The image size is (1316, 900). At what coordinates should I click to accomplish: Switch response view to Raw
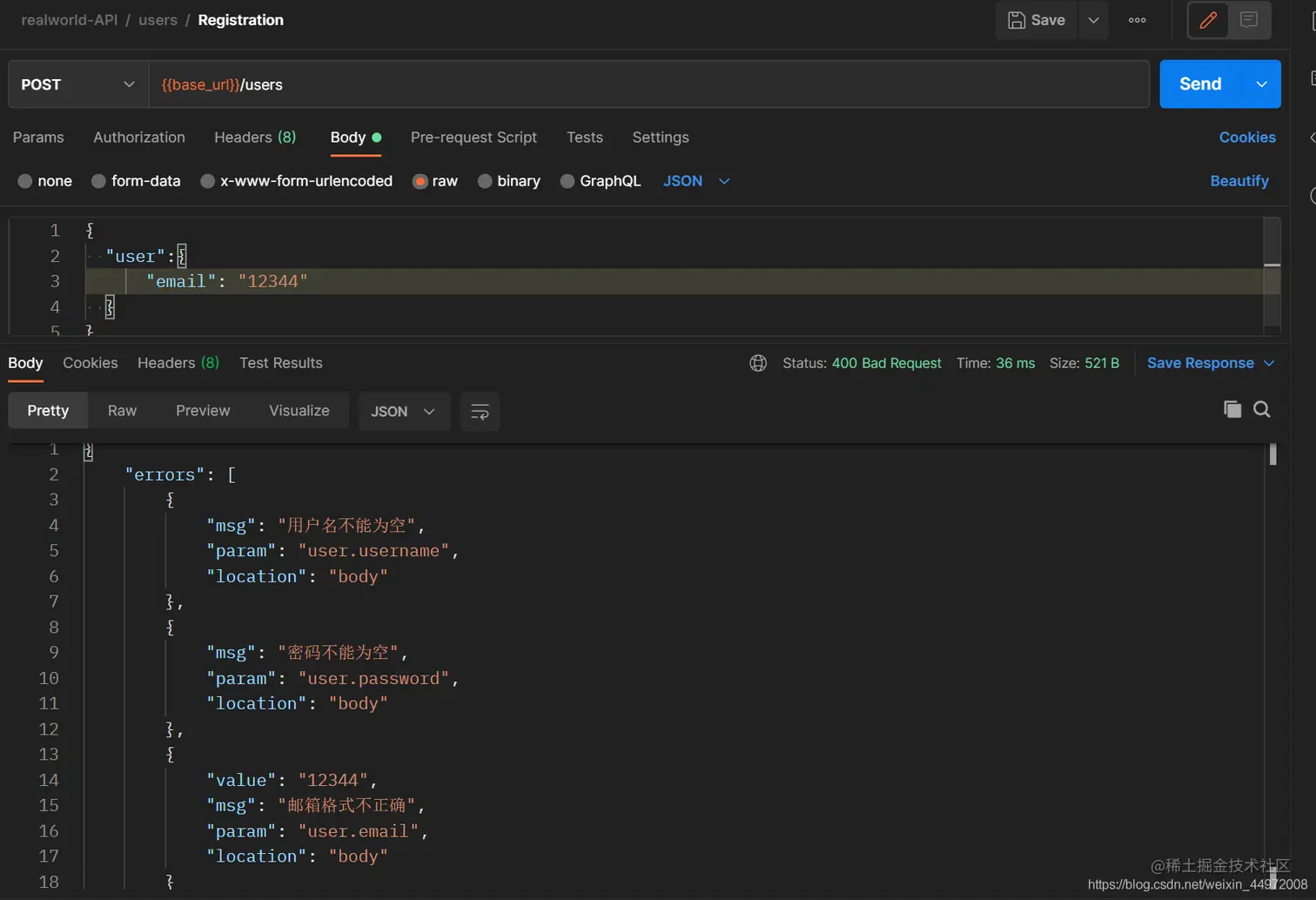[122, 411]
